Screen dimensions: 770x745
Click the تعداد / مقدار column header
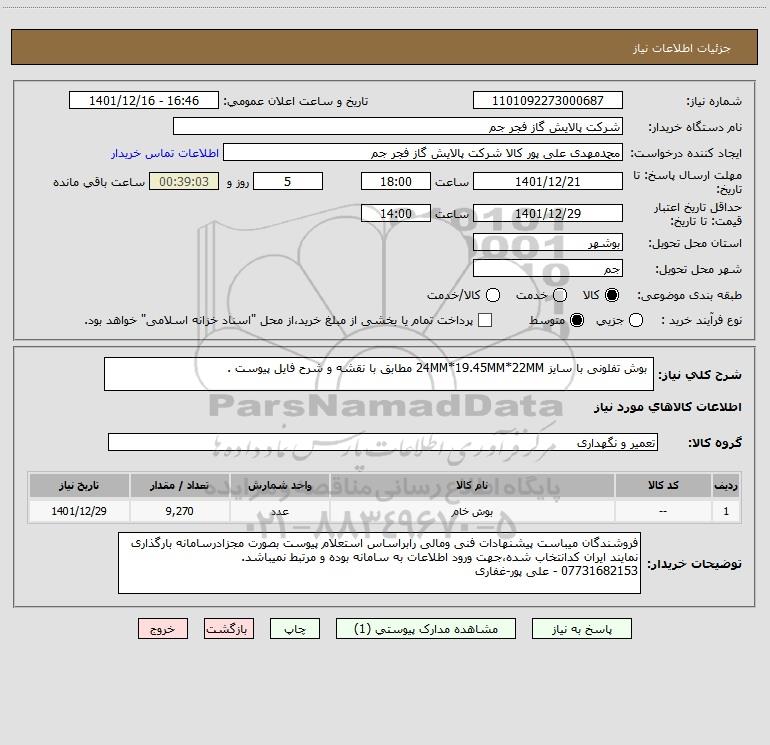[x=179, y=485]
